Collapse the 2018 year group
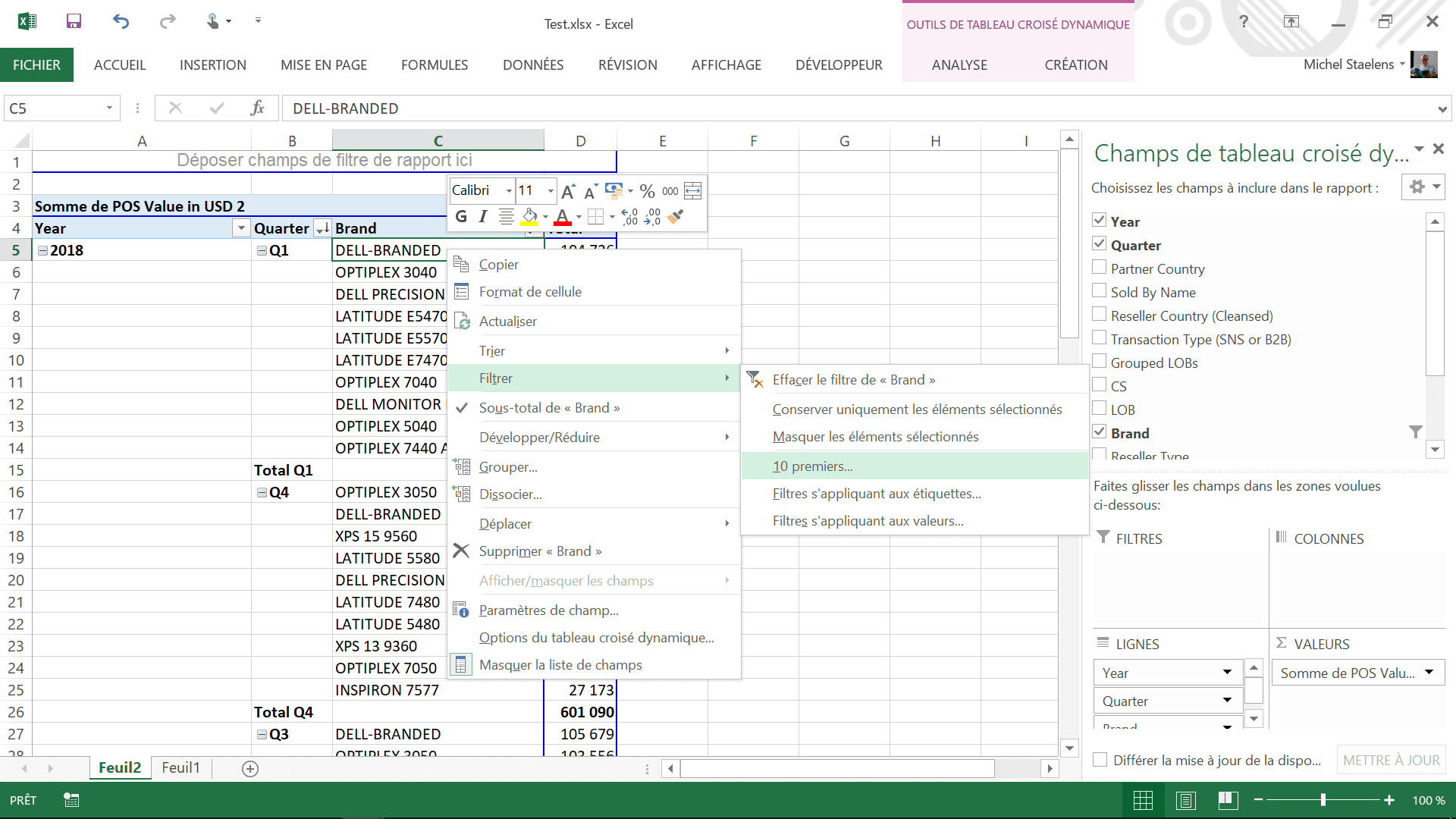The image size is (1456, 819). coord(43,250)
